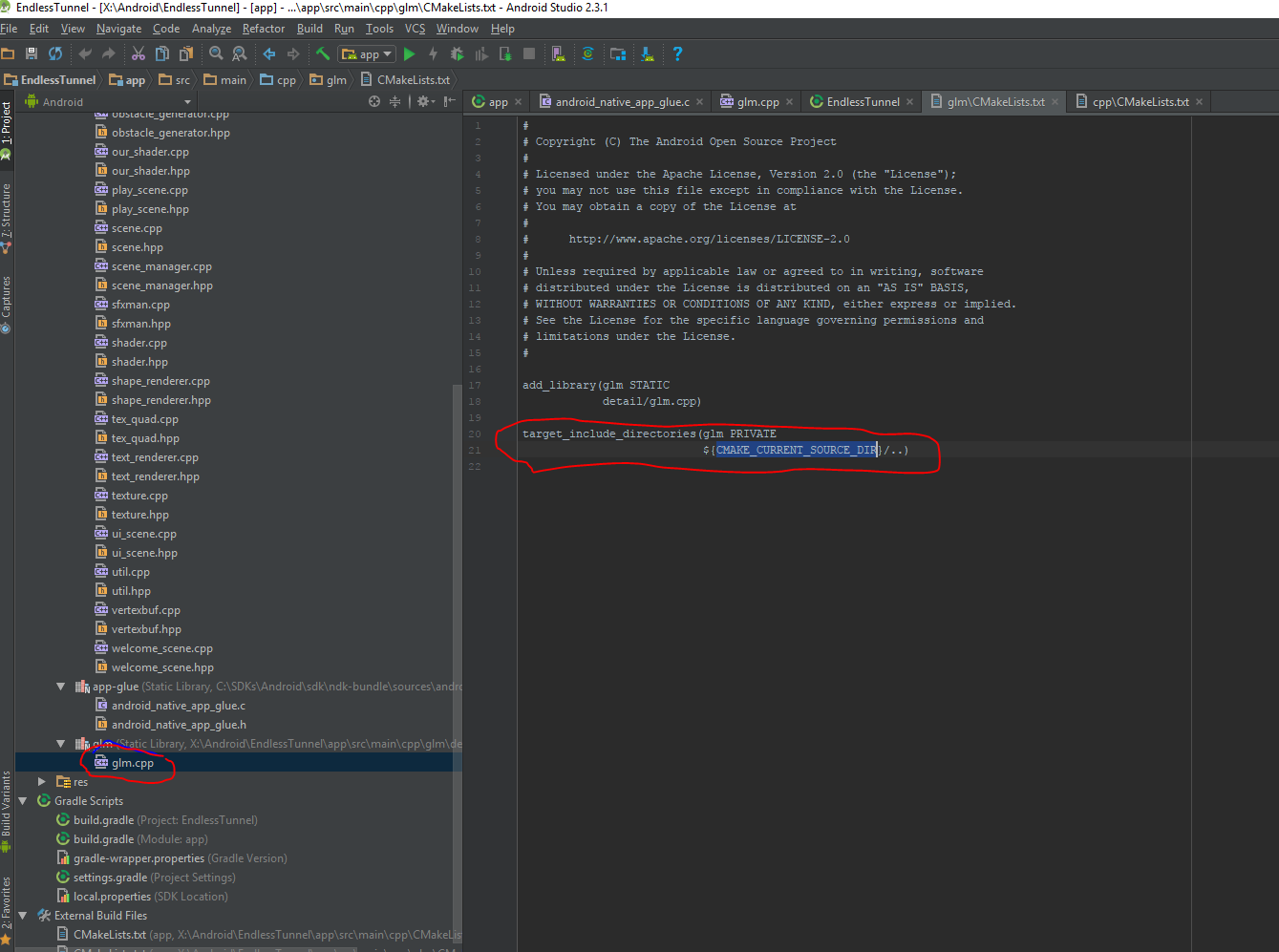Open build.gradle (Module: app) file
Image resolution: width=1279 pixels, height=952 pixels.
click(x=103, y=839)
